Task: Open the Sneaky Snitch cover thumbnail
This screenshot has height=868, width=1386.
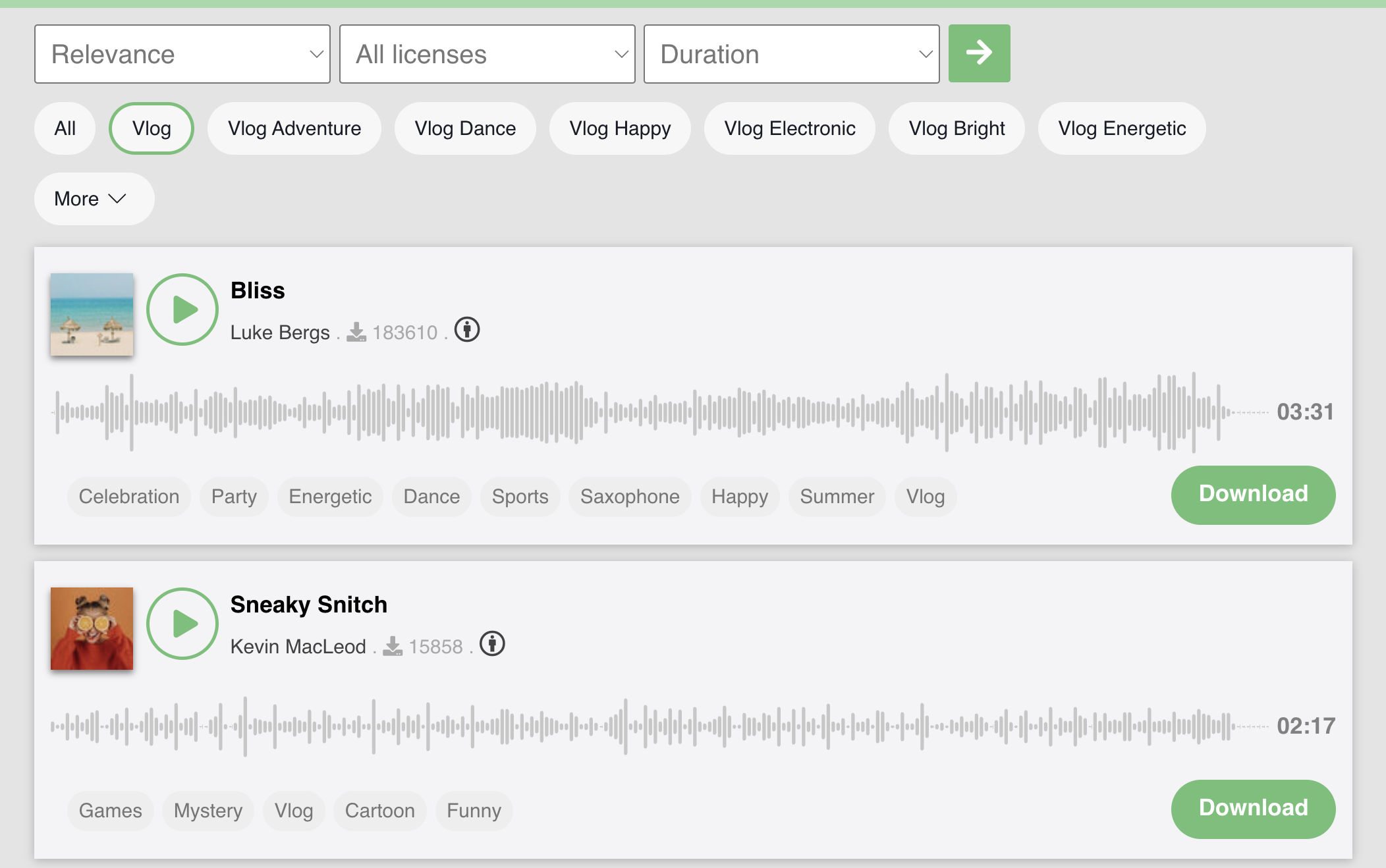Action: (x=92, y=629)
